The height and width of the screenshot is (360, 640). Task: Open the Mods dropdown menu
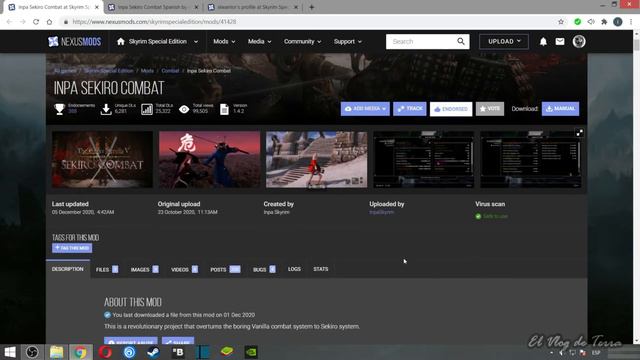click(224, 42)
